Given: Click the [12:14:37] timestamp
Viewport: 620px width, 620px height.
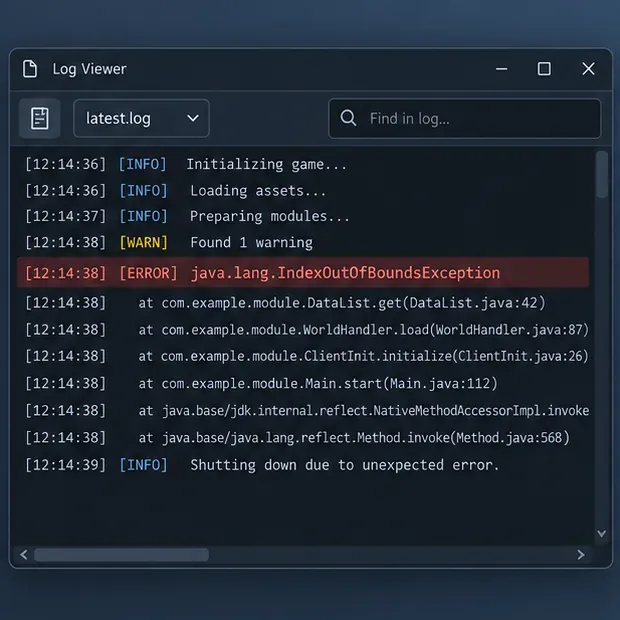Looking at the screenshot, I should click(66, 216).
